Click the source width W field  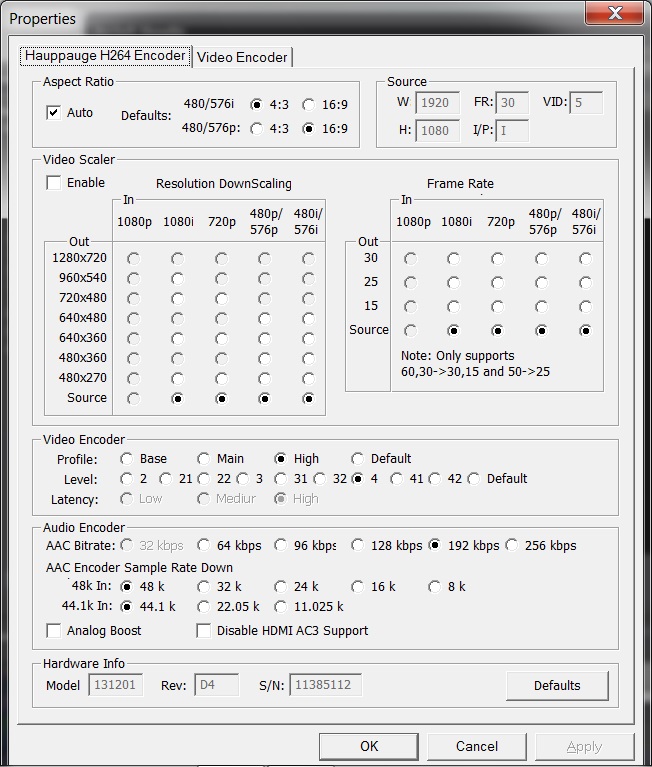coord(437,103)
